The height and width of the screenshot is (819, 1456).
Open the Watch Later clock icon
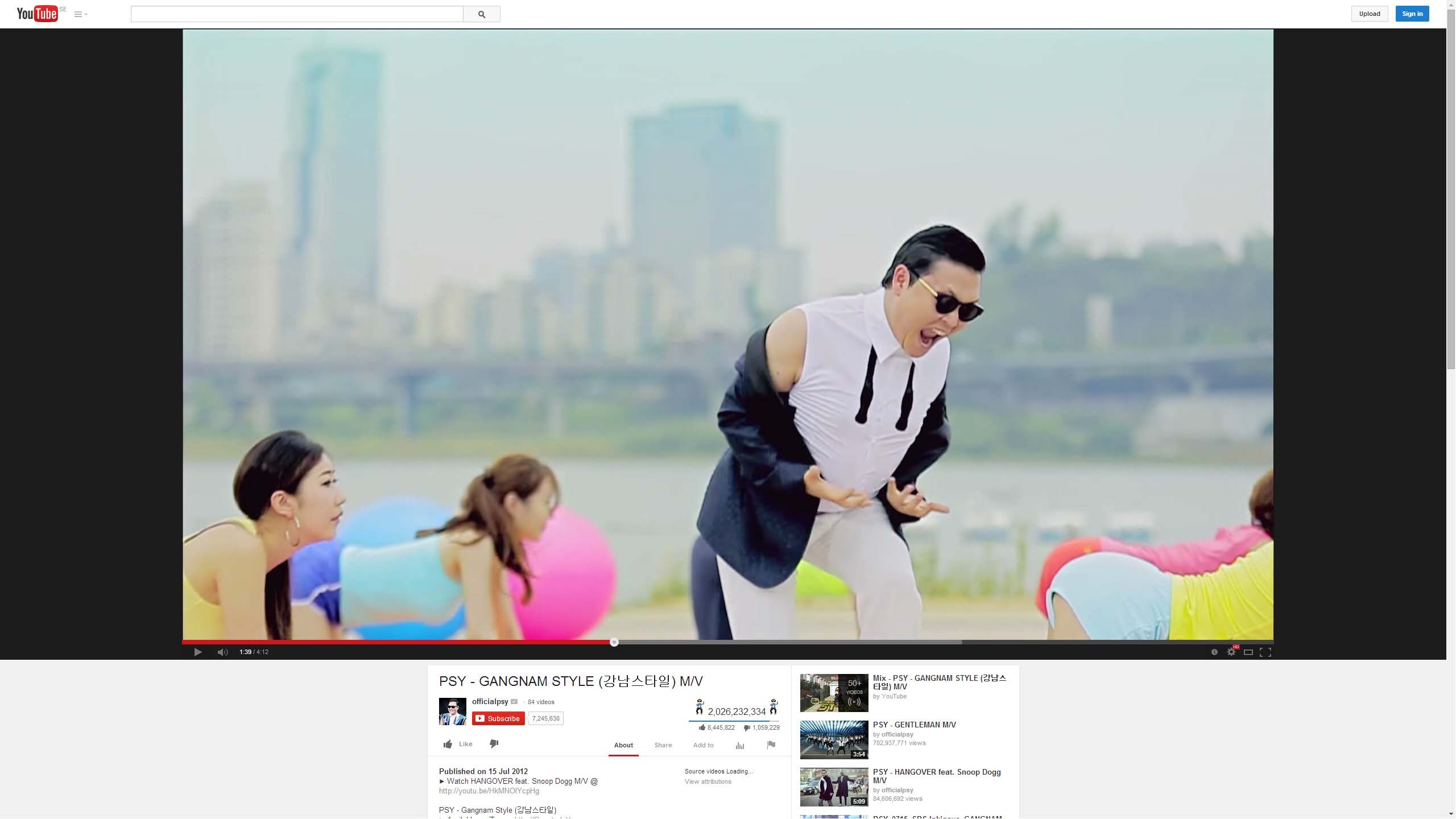click(1214, 652)
